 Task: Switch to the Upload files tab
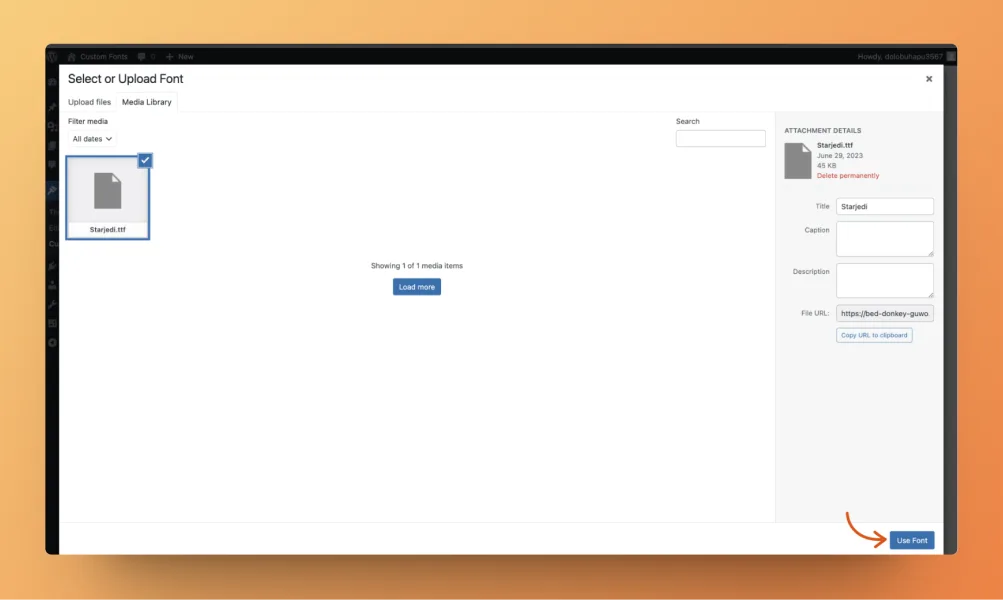pyautogui.click(x=90, y=102)
